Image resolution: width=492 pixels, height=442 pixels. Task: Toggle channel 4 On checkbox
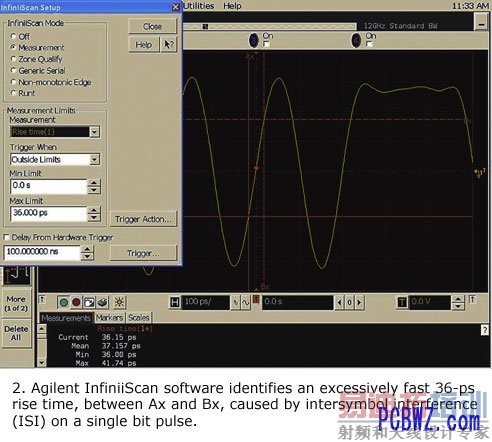(x=369, y=44)
